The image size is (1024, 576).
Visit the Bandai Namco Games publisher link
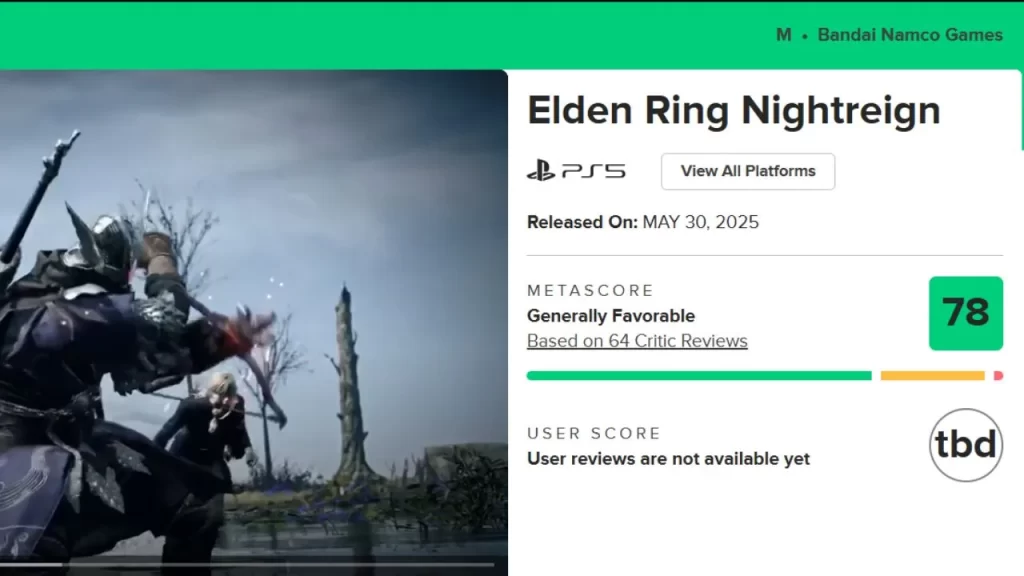[911, 34]
